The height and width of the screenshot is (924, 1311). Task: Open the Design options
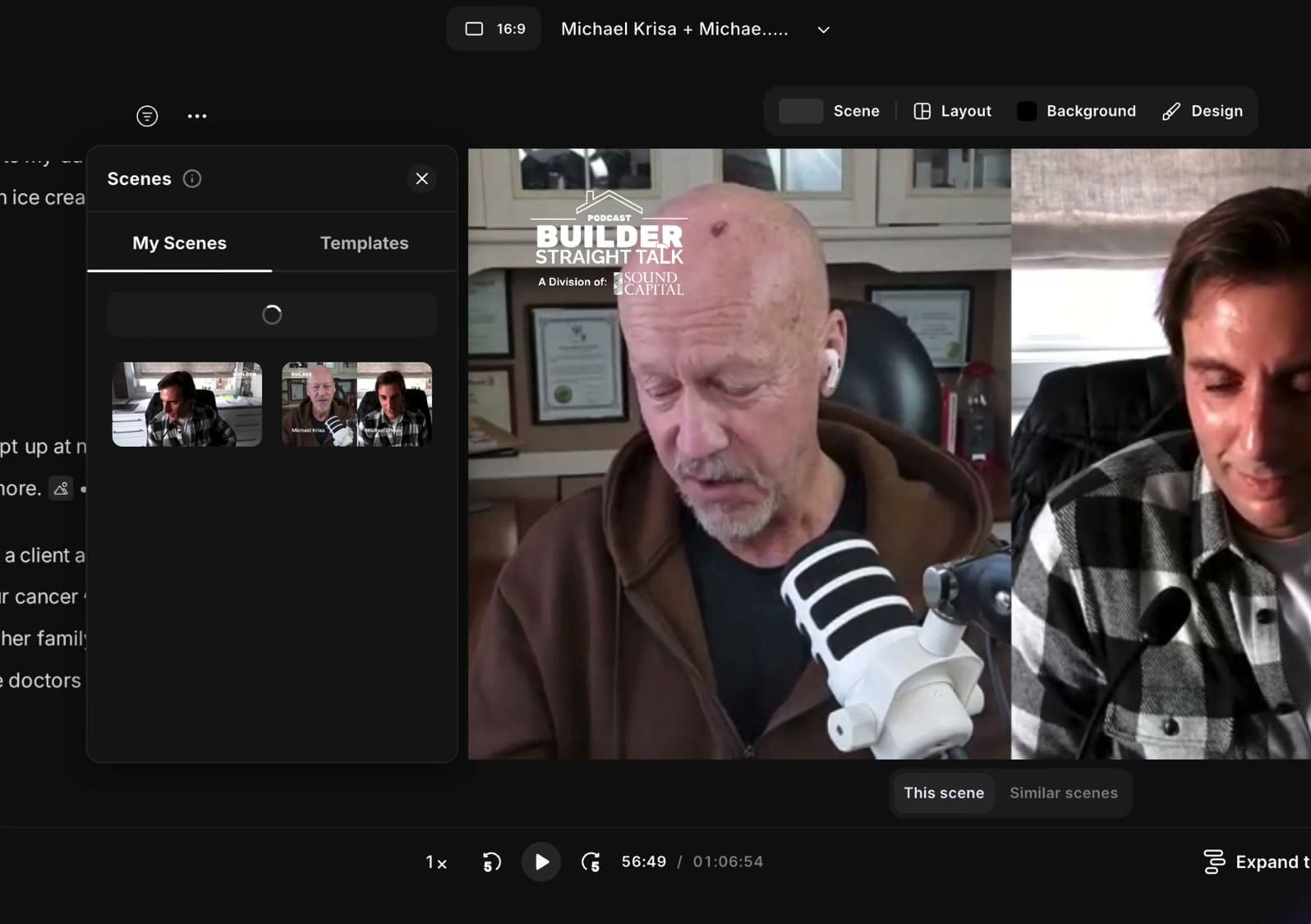click(x=1203, y=111)
